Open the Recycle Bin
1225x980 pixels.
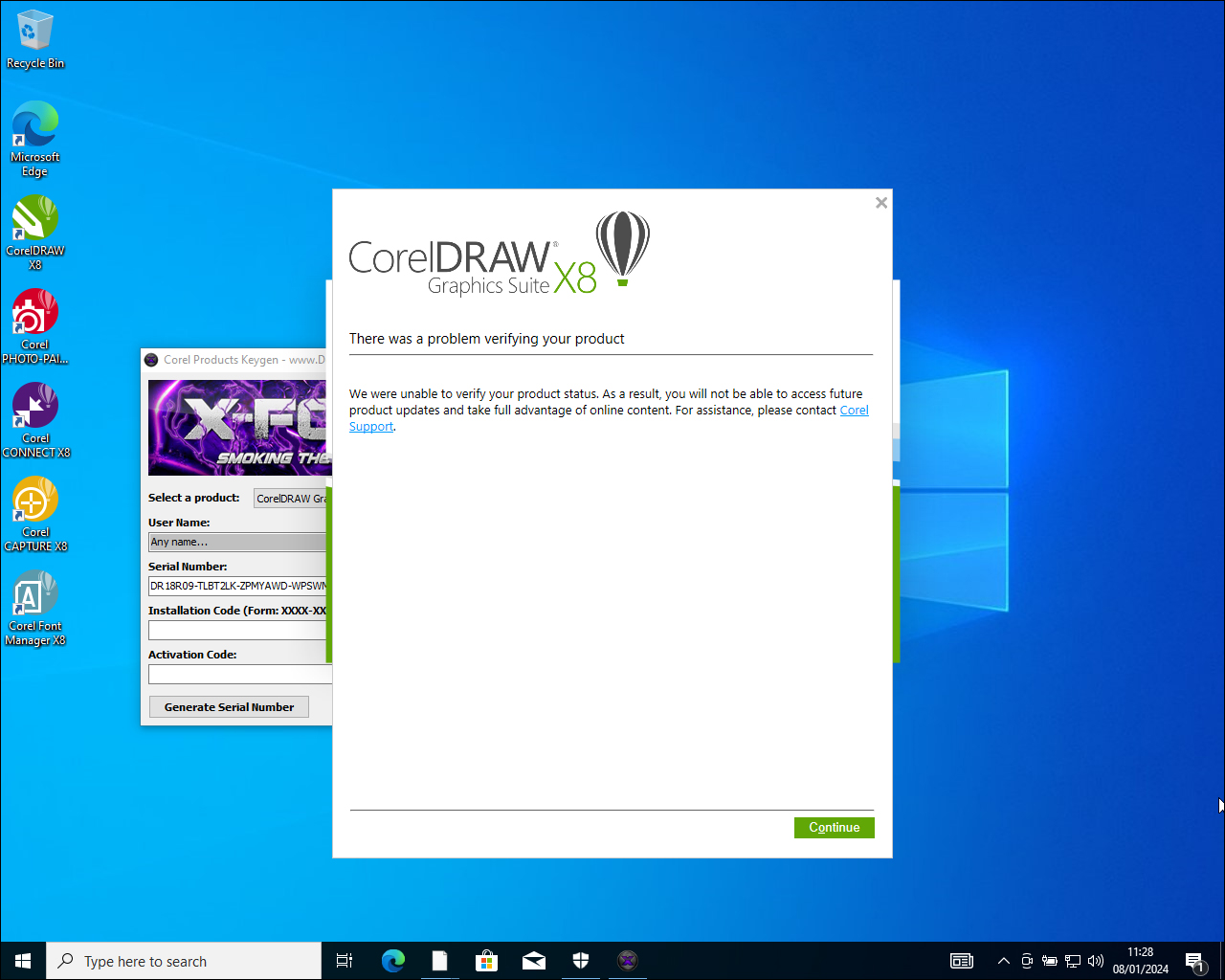[35, 29]
